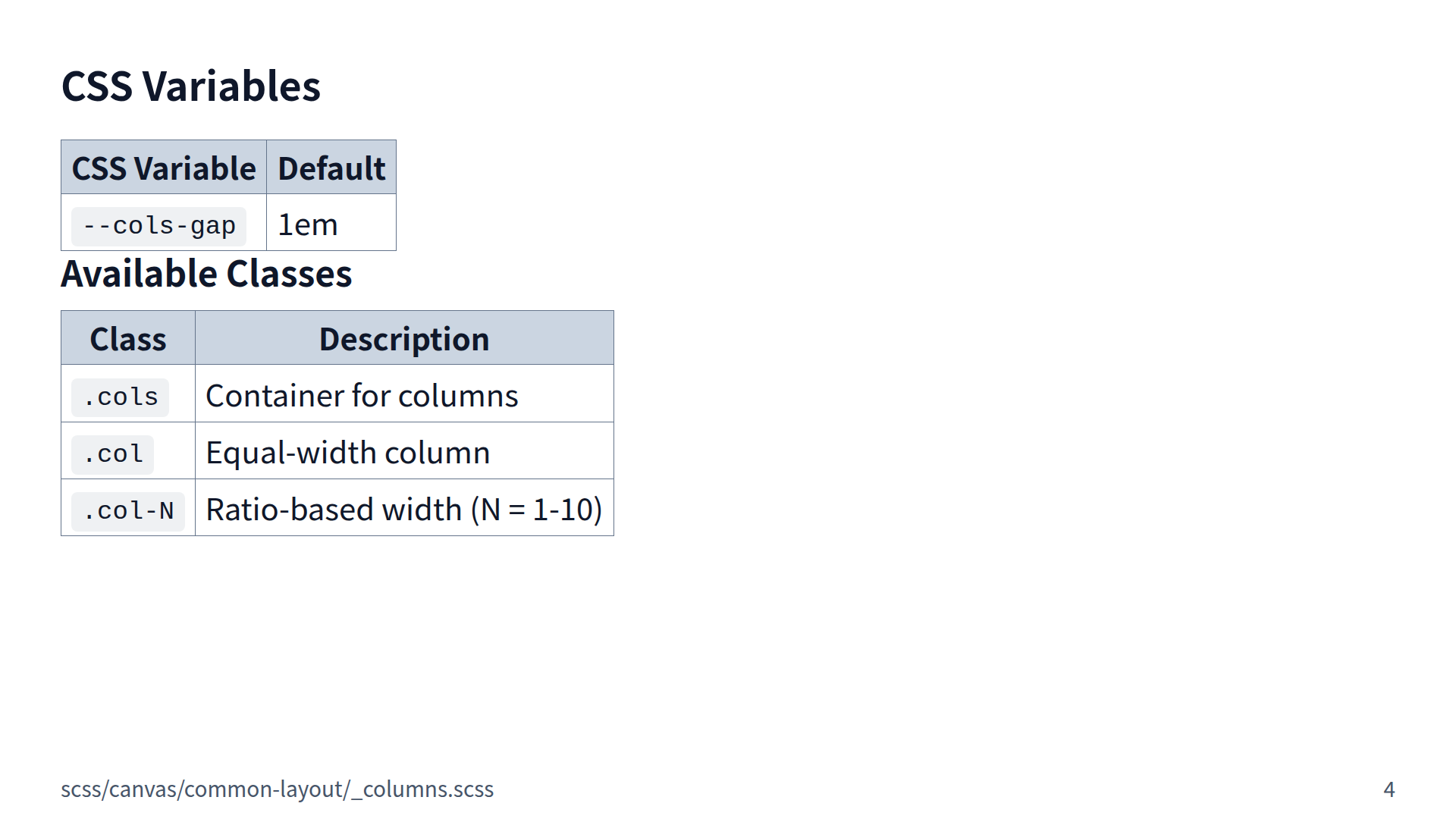Click the '(N = 1-10)' range text
Viewport: 1456px width, 819px height.
(x=536, y=510)
